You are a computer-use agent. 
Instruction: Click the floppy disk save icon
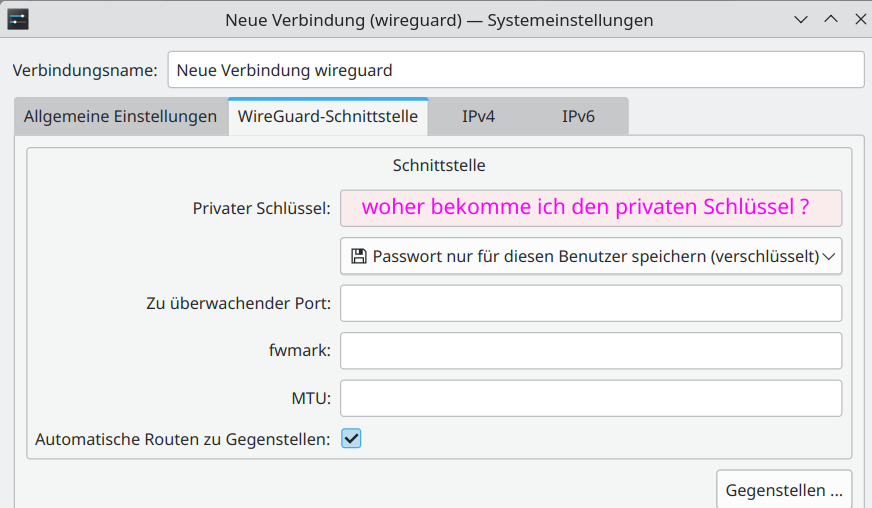point(358,256)
